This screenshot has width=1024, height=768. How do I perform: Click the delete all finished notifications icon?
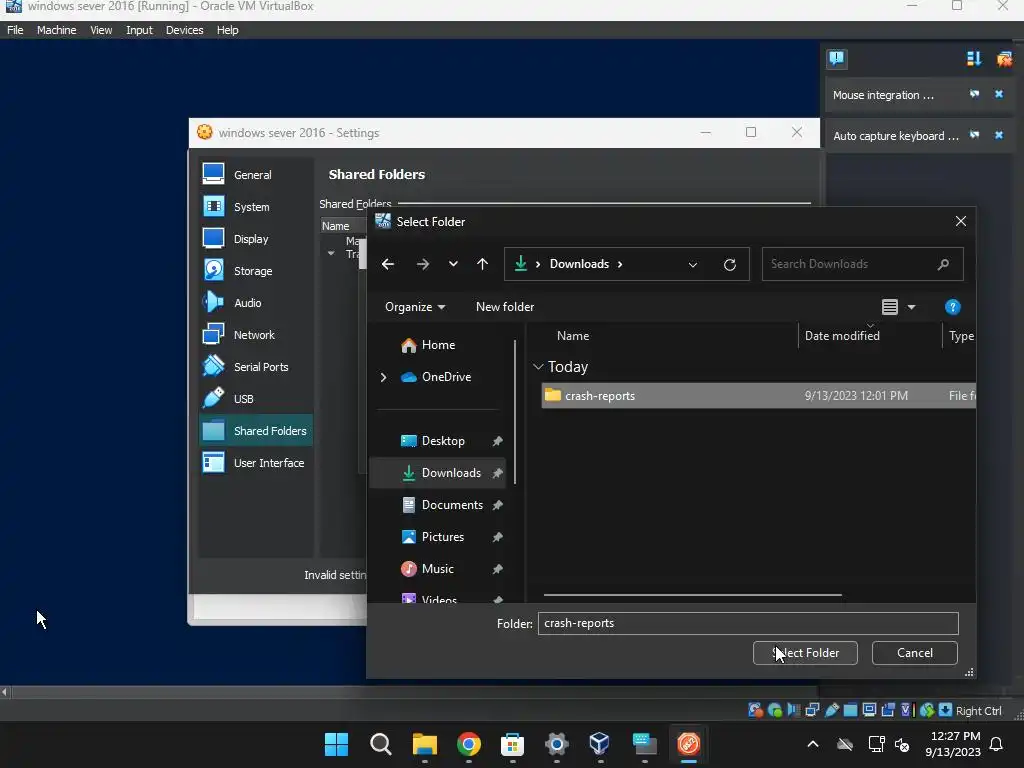1004,59
